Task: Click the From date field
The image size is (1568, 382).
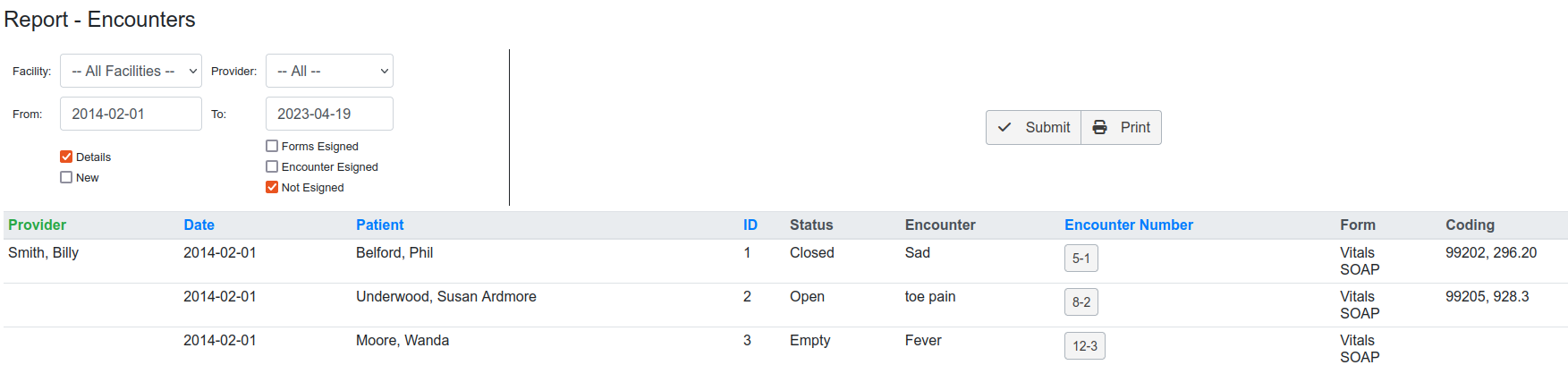Action: coord(131,115)
